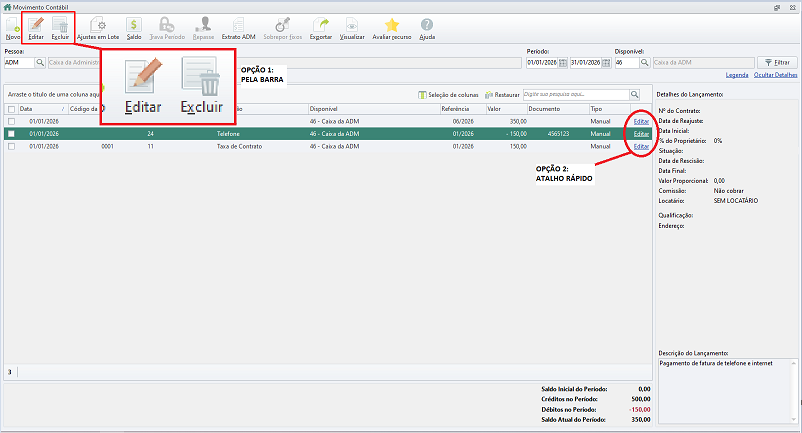Image resolution: width=802 pixels, height=433 pixels.
Task: Click the Pessoa search magnifier icon
Action: point(40,62)
